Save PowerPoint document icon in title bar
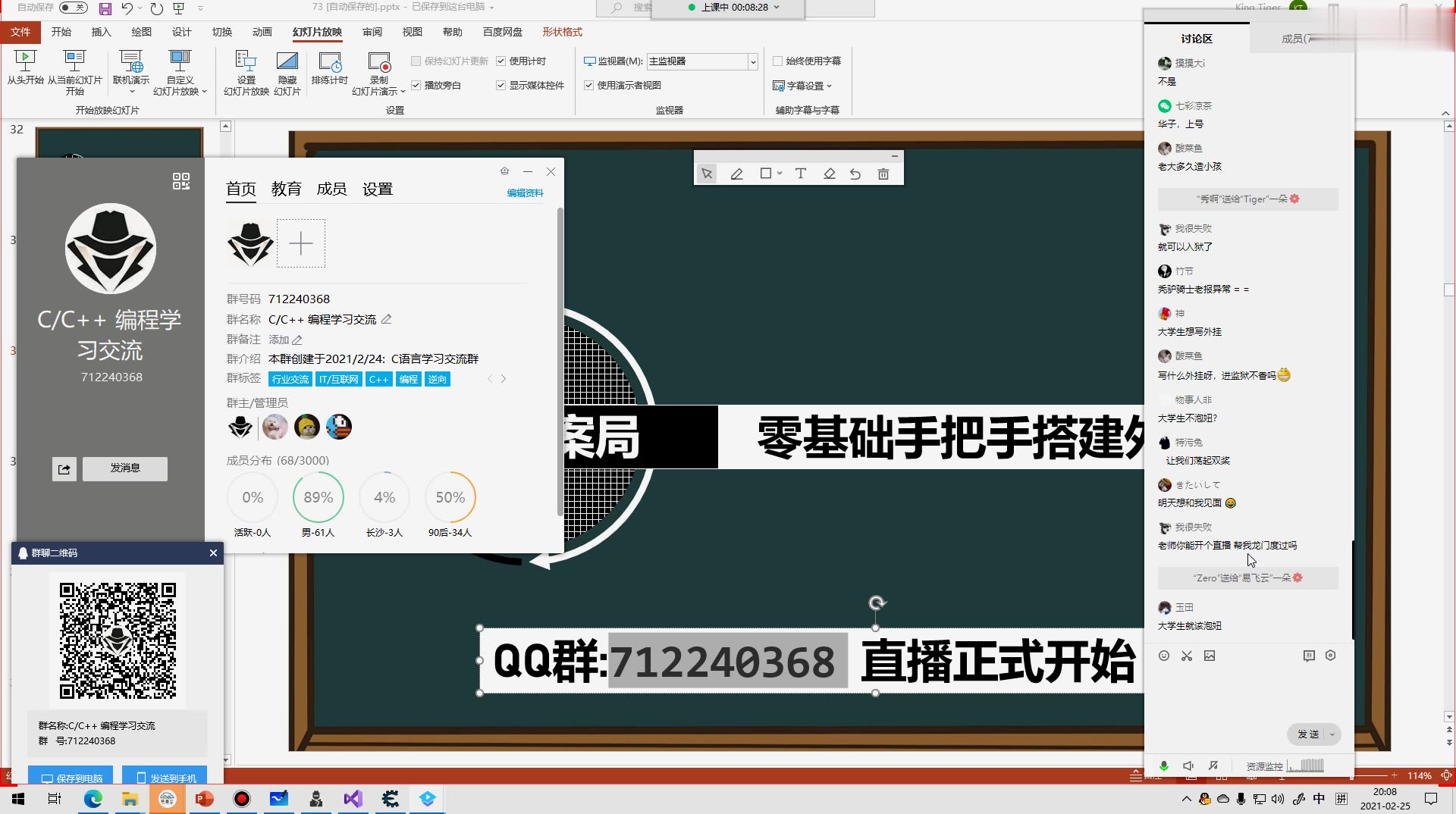 (x=105, y=8)
